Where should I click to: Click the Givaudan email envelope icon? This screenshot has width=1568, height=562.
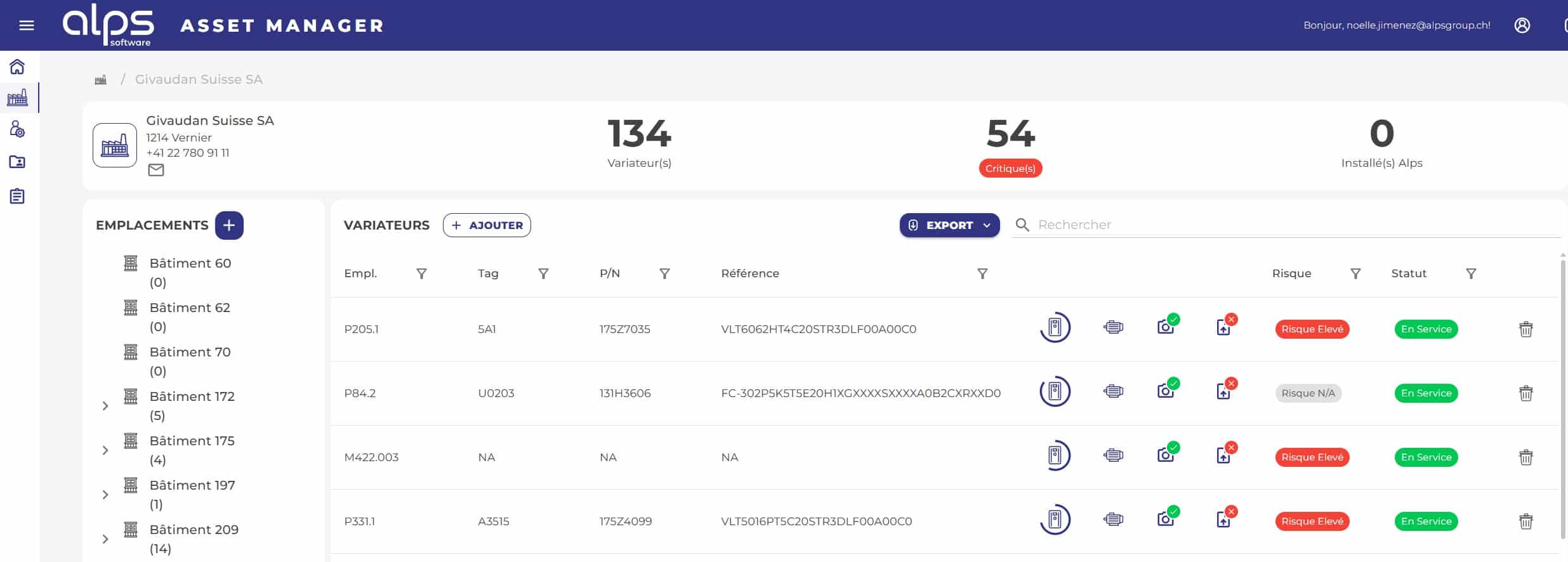[x=155, y=170]
